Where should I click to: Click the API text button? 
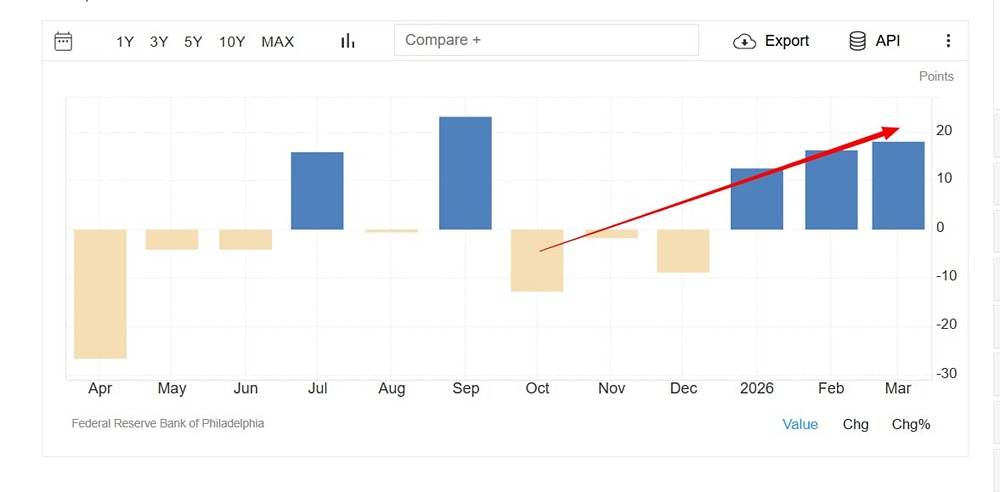click(888, 41)
